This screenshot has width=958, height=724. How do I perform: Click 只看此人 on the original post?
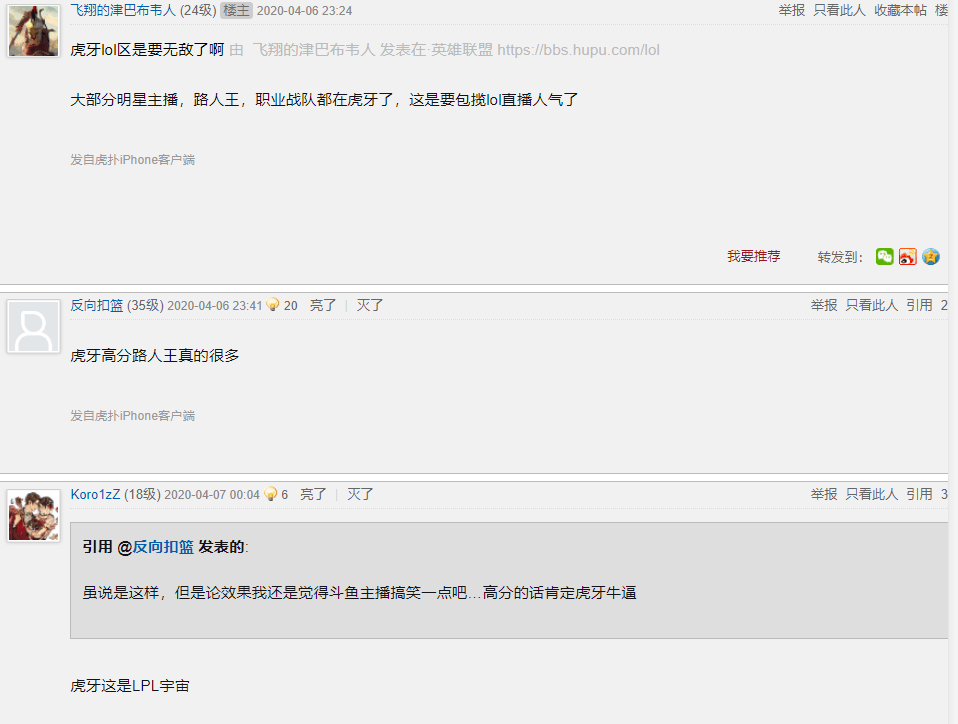(839, 10)
